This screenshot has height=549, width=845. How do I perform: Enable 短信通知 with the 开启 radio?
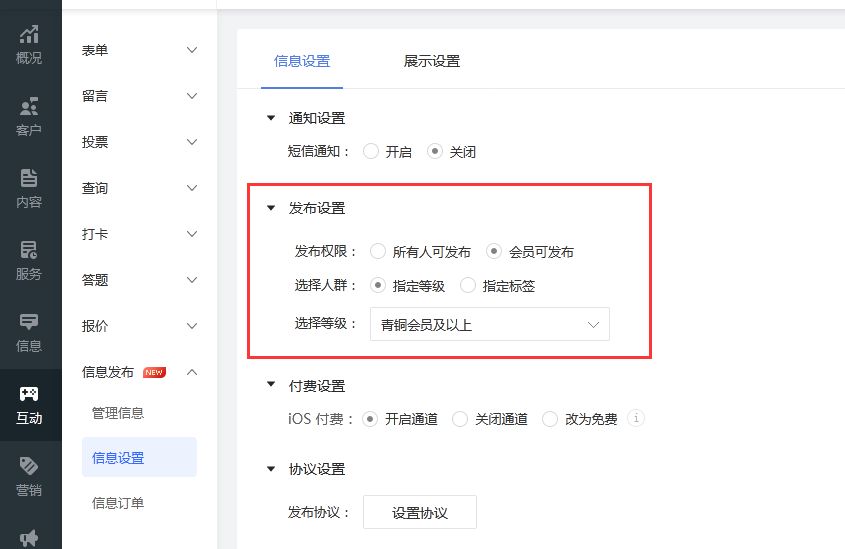coord(371,151)
